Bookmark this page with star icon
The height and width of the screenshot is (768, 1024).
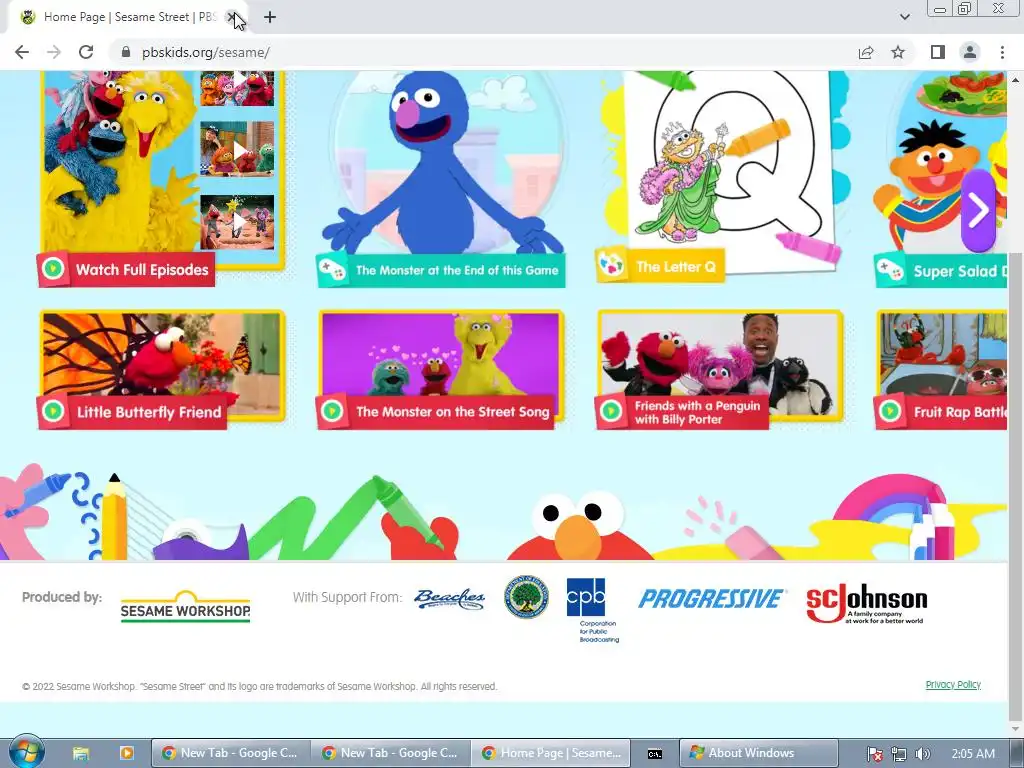coord(898,52)
